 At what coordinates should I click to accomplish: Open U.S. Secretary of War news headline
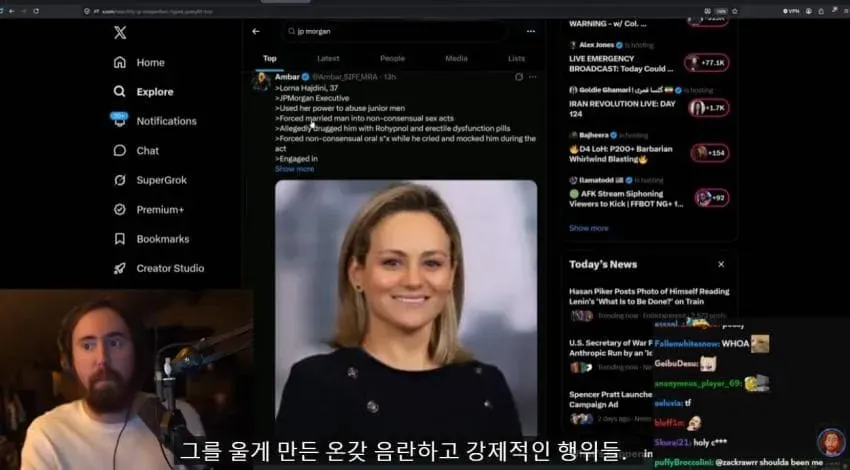click(611, 347)
